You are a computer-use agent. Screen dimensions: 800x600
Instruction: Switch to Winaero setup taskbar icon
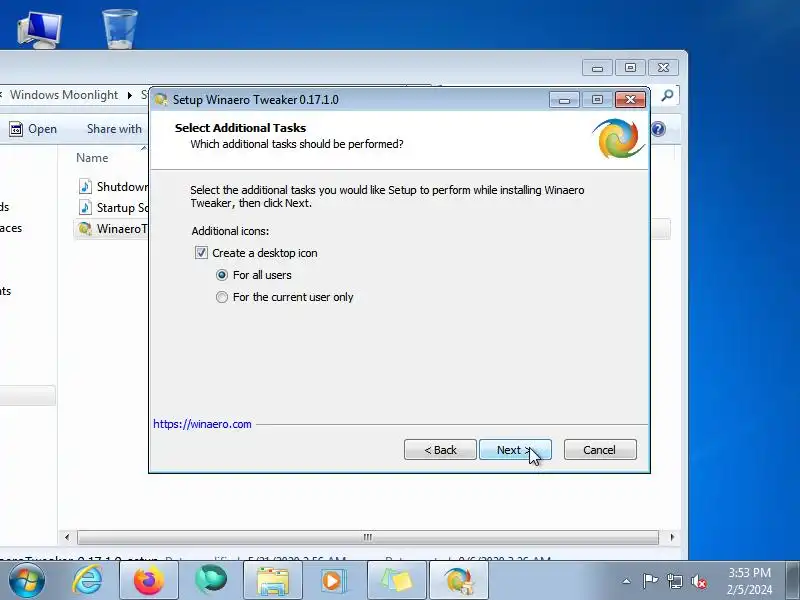tap(459, 580)
